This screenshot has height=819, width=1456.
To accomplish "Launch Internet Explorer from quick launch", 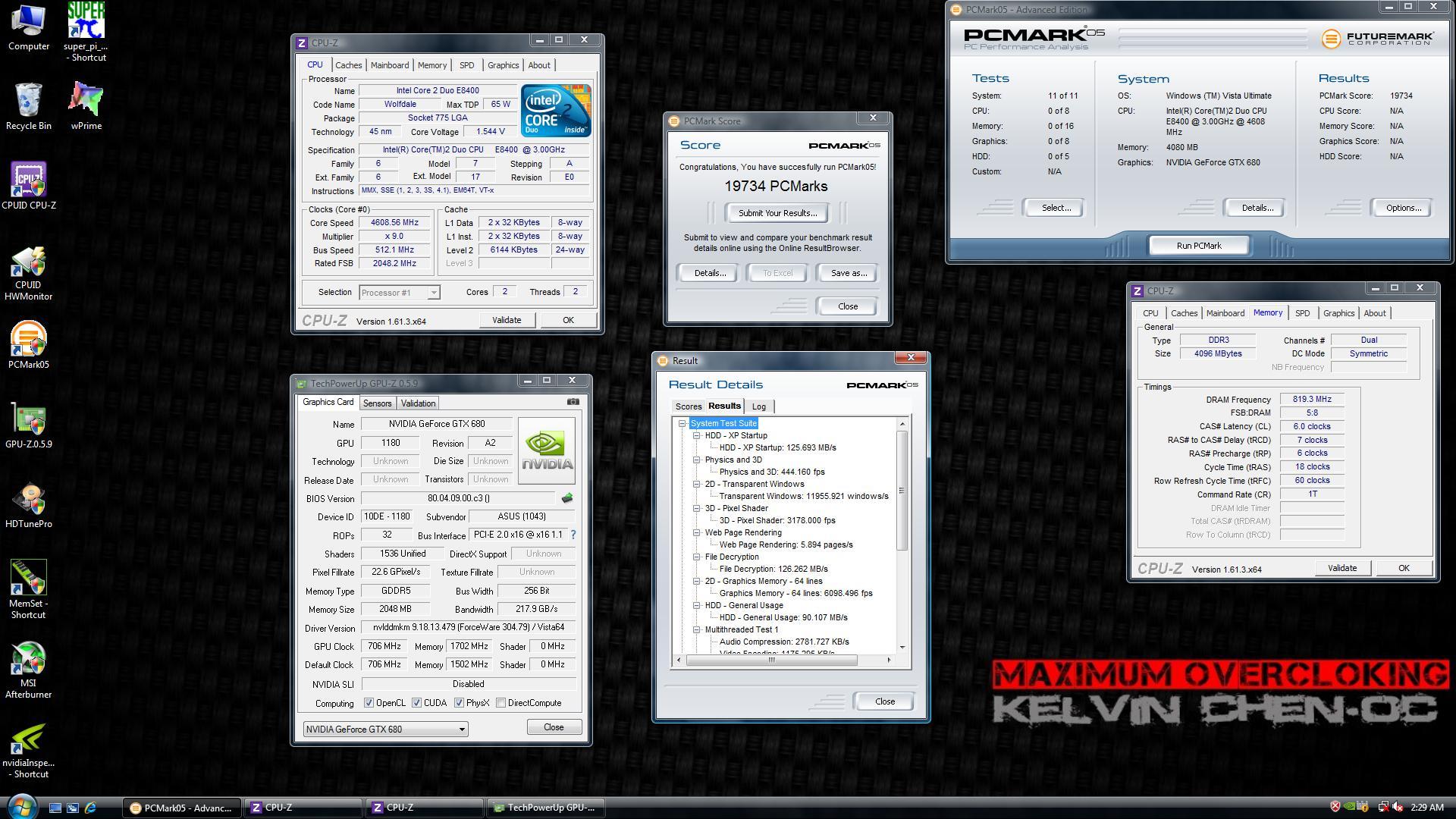I will click(91, 808).
